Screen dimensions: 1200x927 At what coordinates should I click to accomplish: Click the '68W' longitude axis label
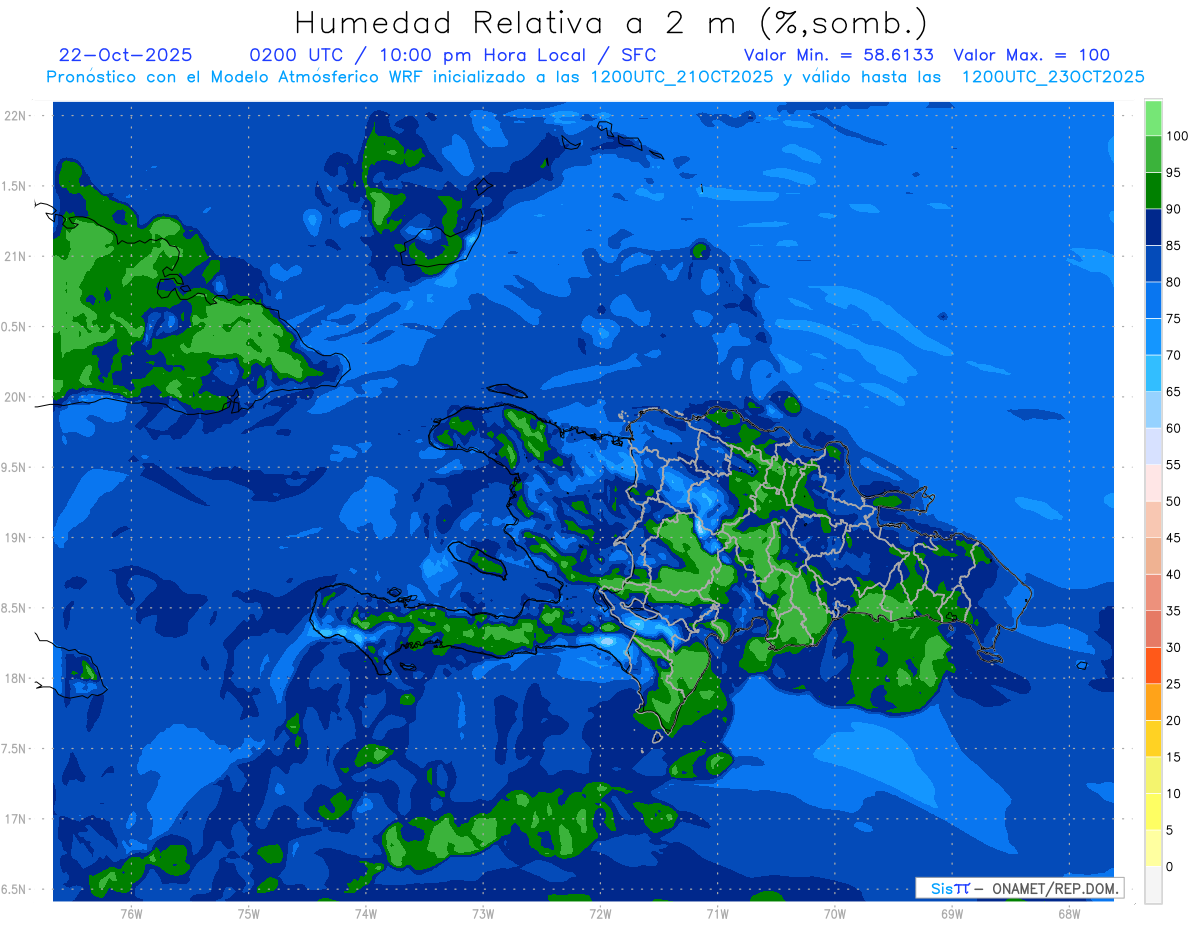1069,914
